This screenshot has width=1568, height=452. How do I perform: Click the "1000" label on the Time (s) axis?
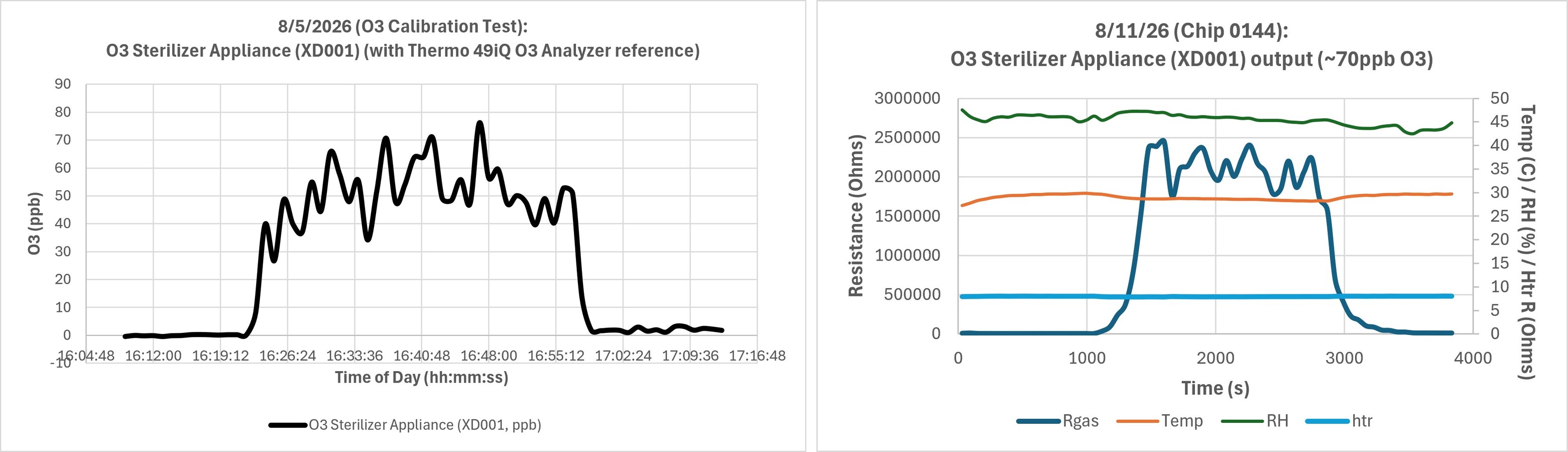point(1087,358)
